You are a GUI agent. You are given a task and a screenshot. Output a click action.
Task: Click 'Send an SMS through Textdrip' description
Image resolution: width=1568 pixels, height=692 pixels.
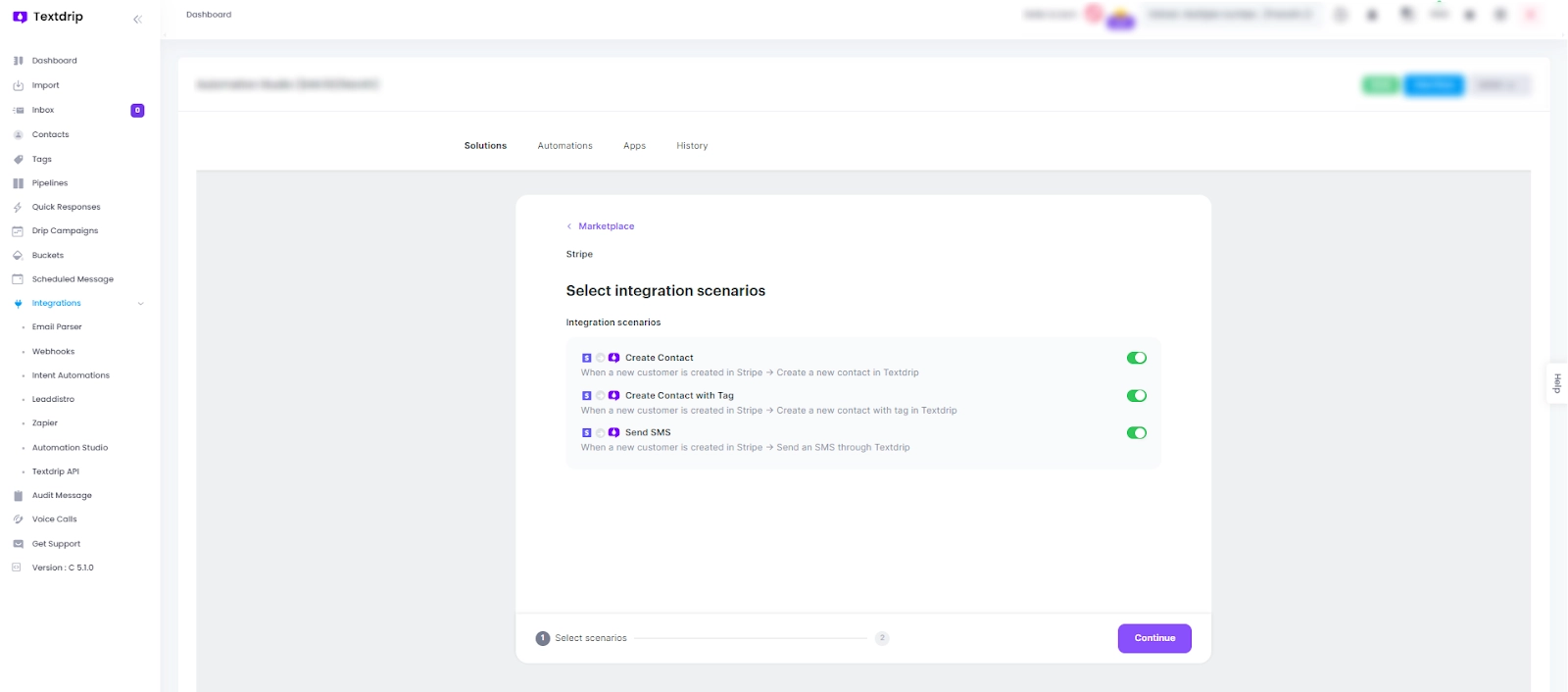click(843, 448)
